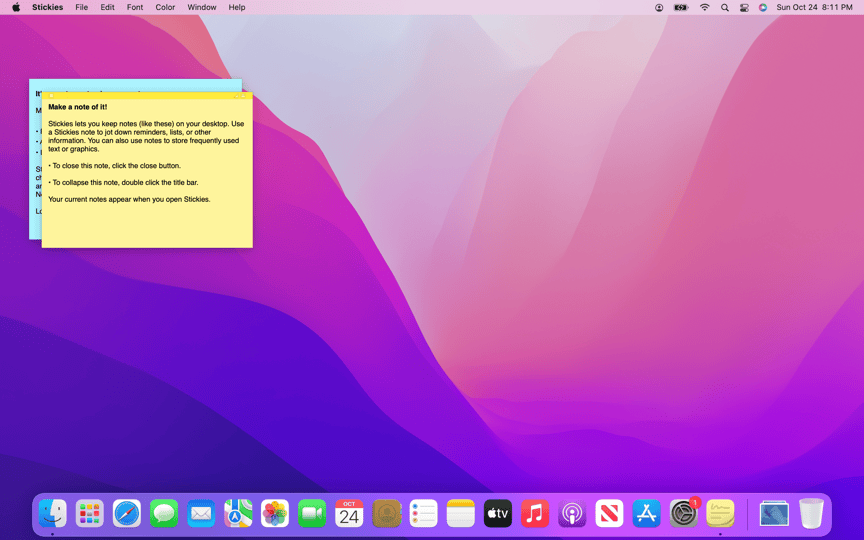Check the battery status icon
The width and height of the screenshot is (864, 540).
click(681, 7)
